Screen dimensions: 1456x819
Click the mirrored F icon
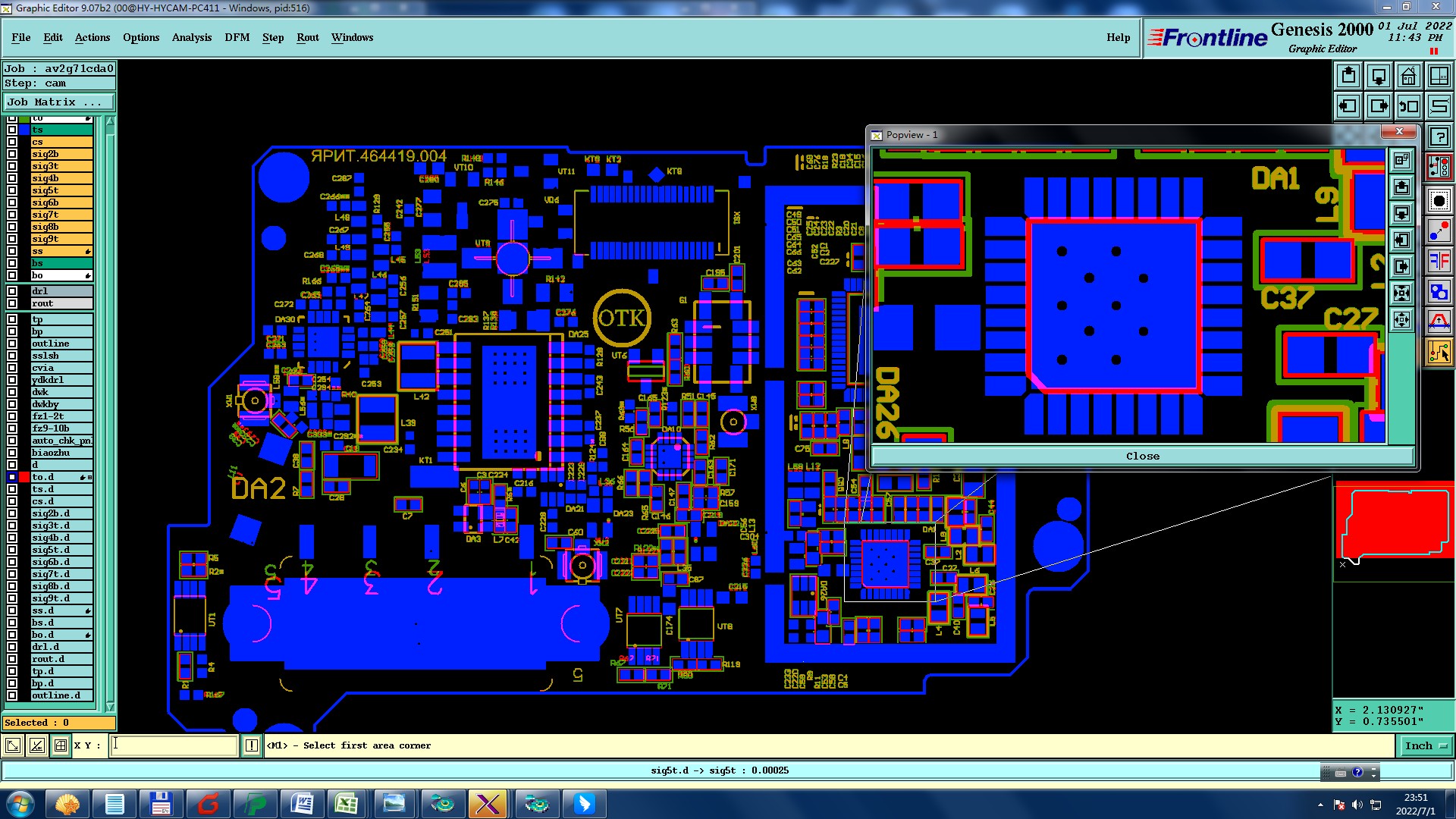[x=1439, y=261]
